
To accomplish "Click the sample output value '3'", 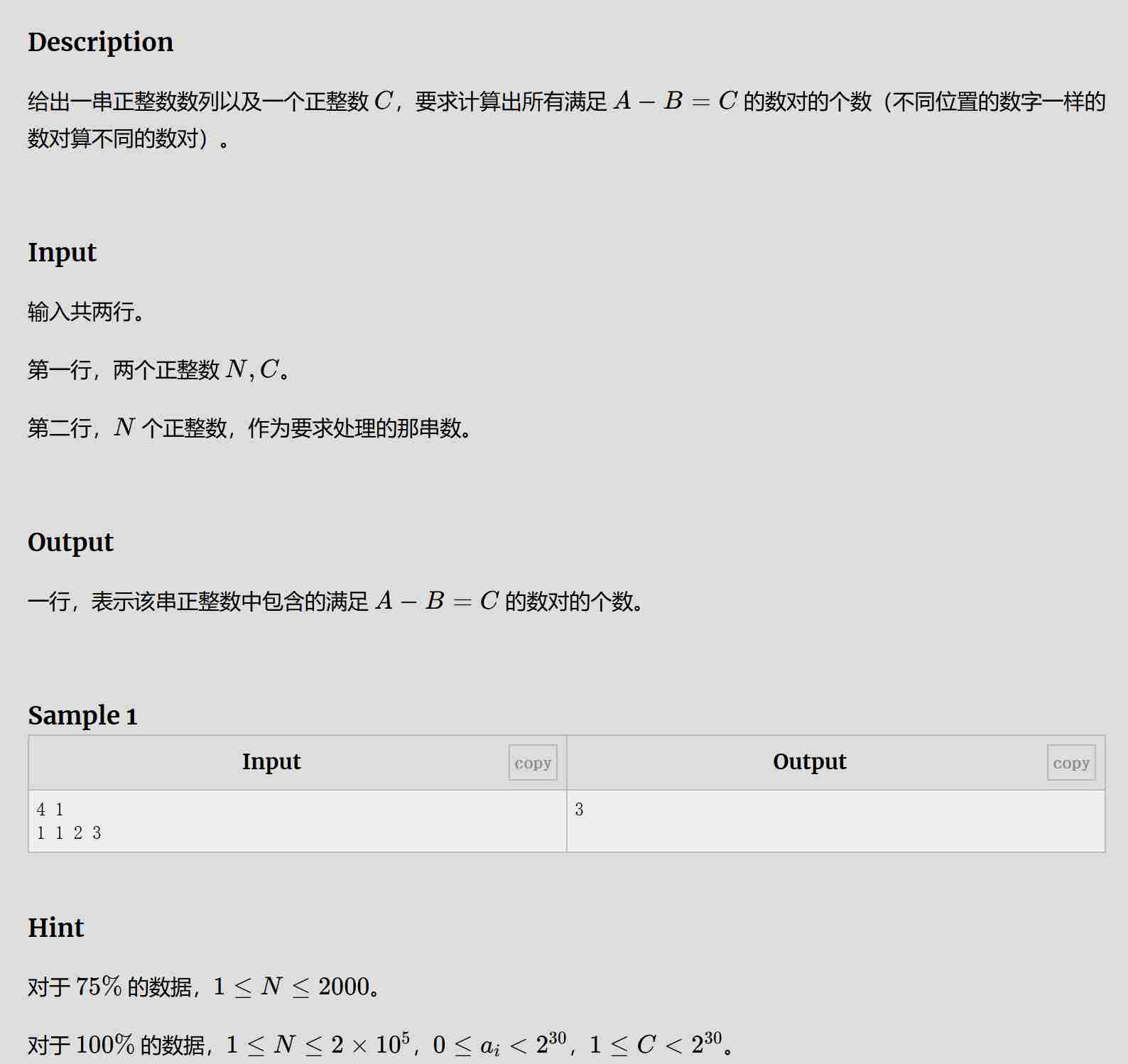I will click(579, 809).
